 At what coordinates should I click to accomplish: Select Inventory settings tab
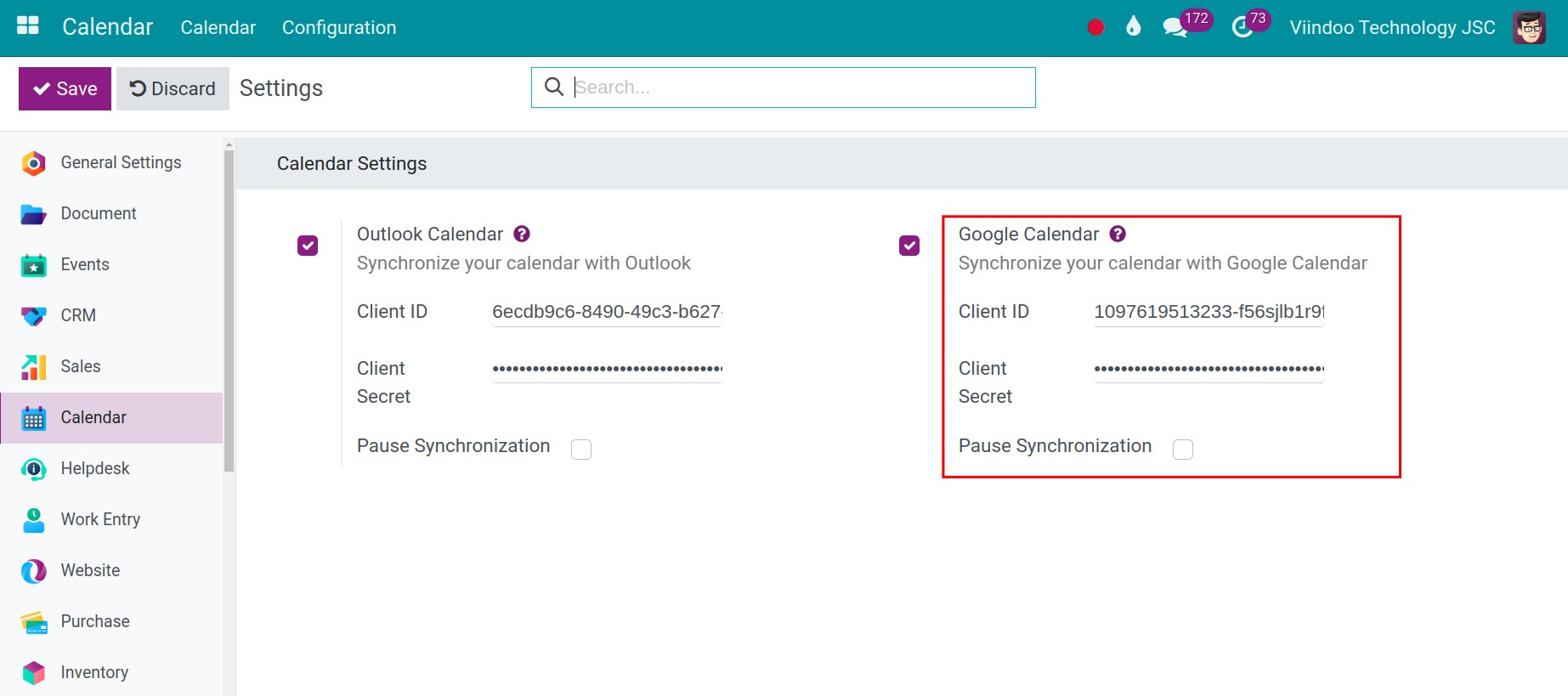111,672
